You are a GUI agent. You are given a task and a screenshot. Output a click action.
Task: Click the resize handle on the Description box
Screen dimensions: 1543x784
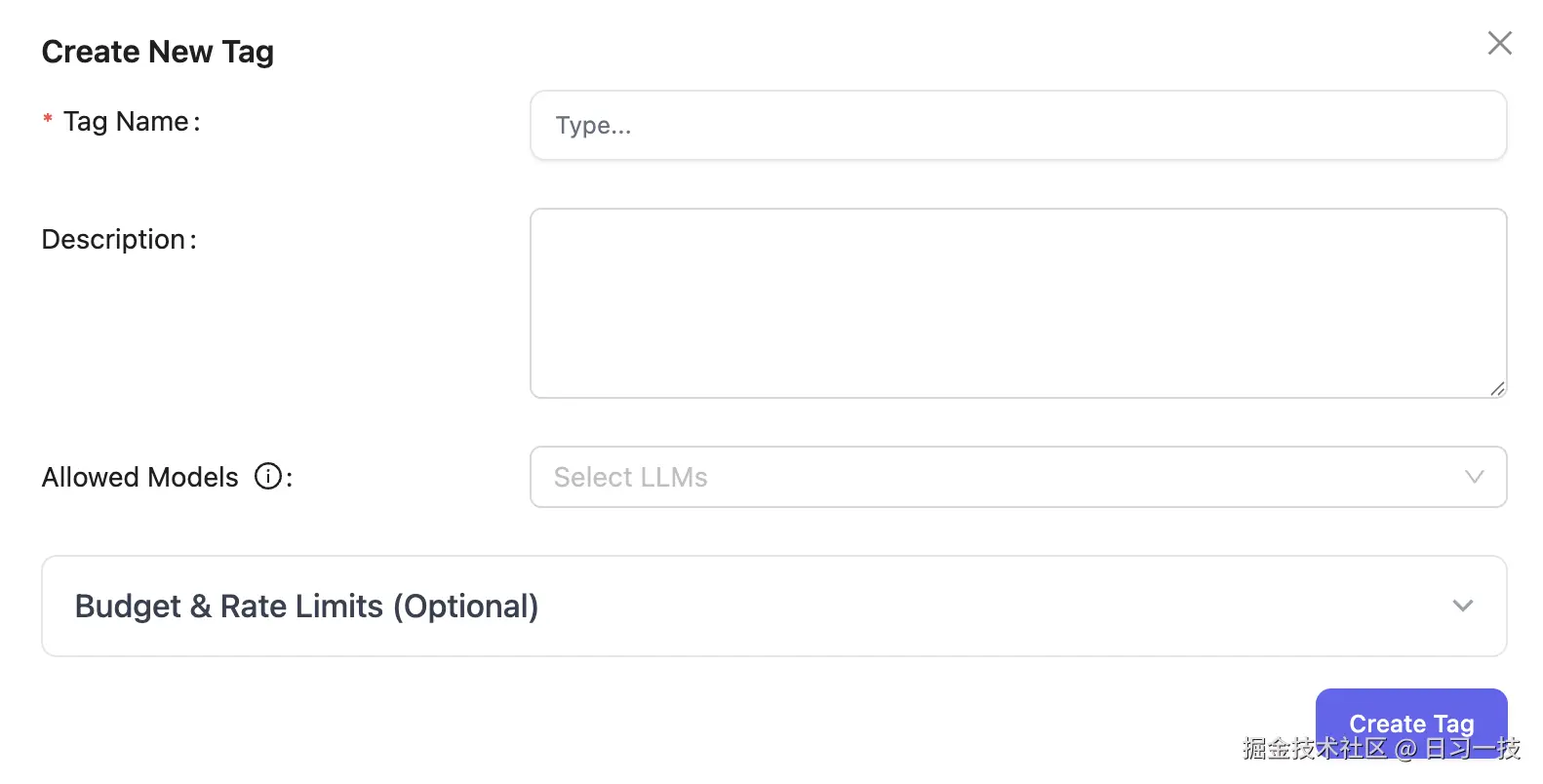pyautogui.click(x=1495, y=389)
